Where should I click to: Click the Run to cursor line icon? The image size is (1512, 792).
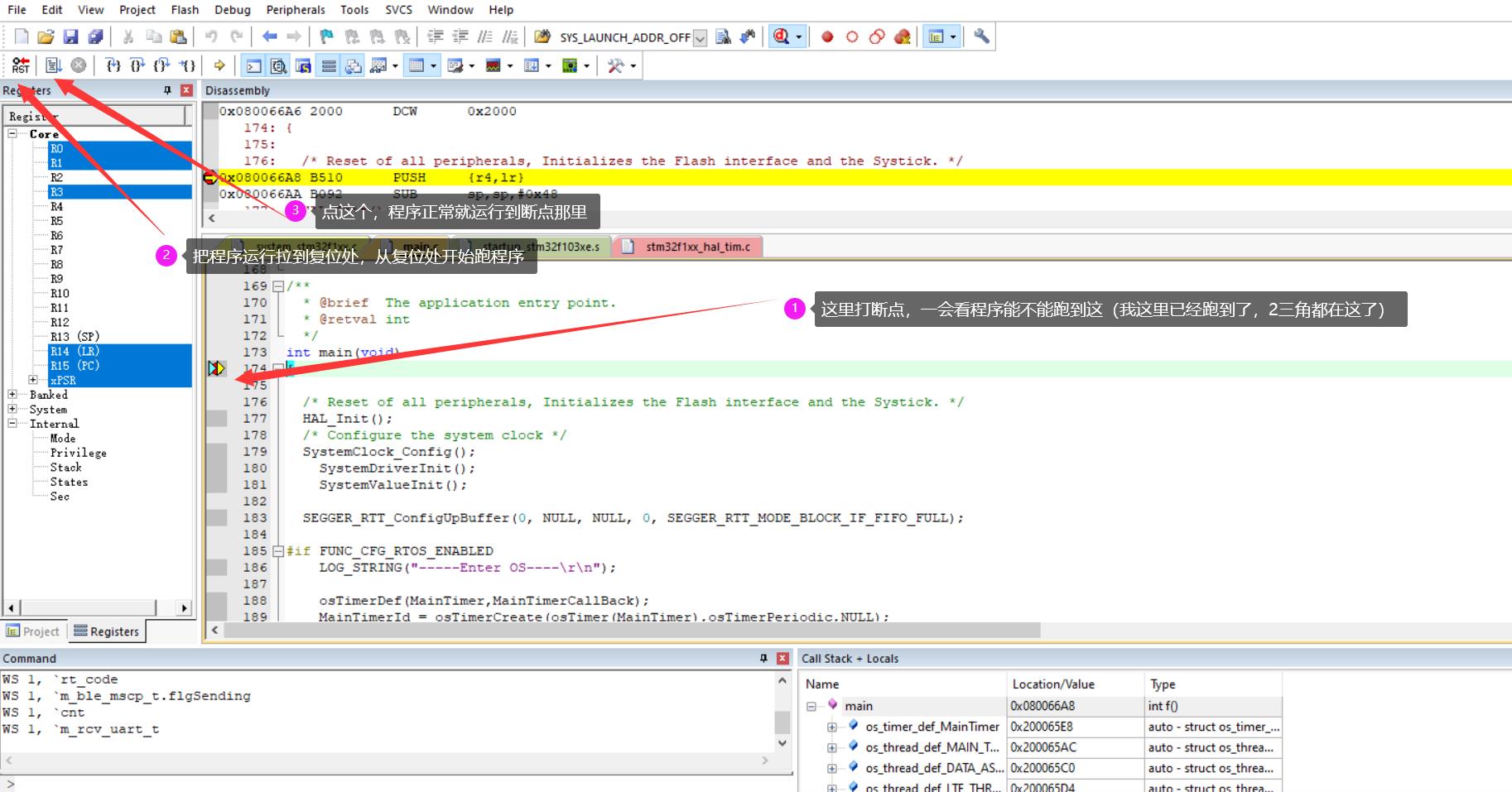188,65
